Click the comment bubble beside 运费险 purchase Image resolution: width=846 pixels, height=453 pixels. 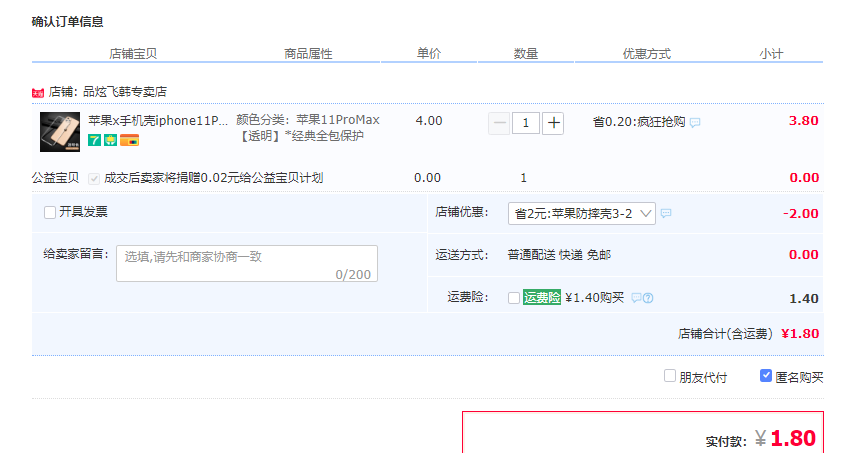(x=637, y=298)
